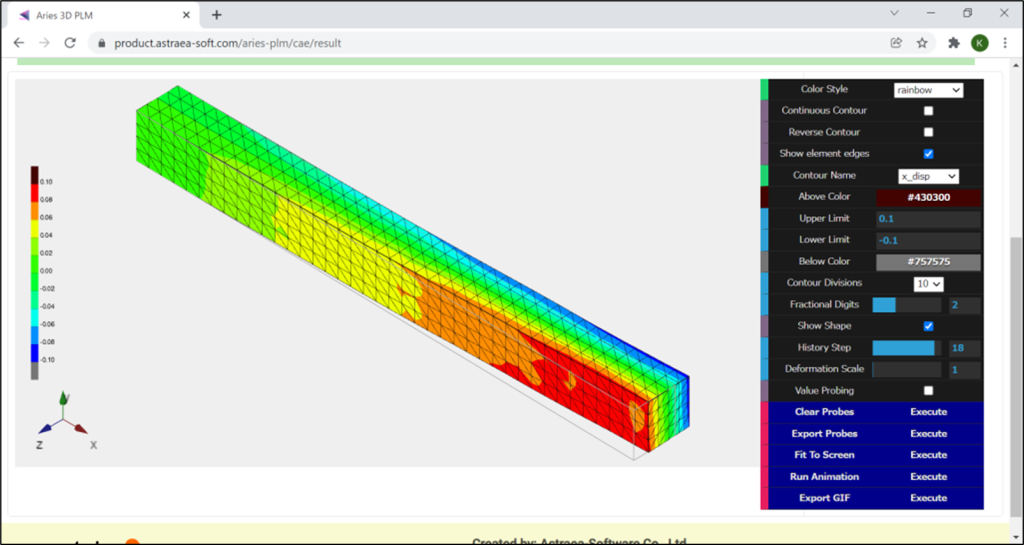Execute Fit To Screen
Viewport: 1024px width, 545px height.
(928, 455)
